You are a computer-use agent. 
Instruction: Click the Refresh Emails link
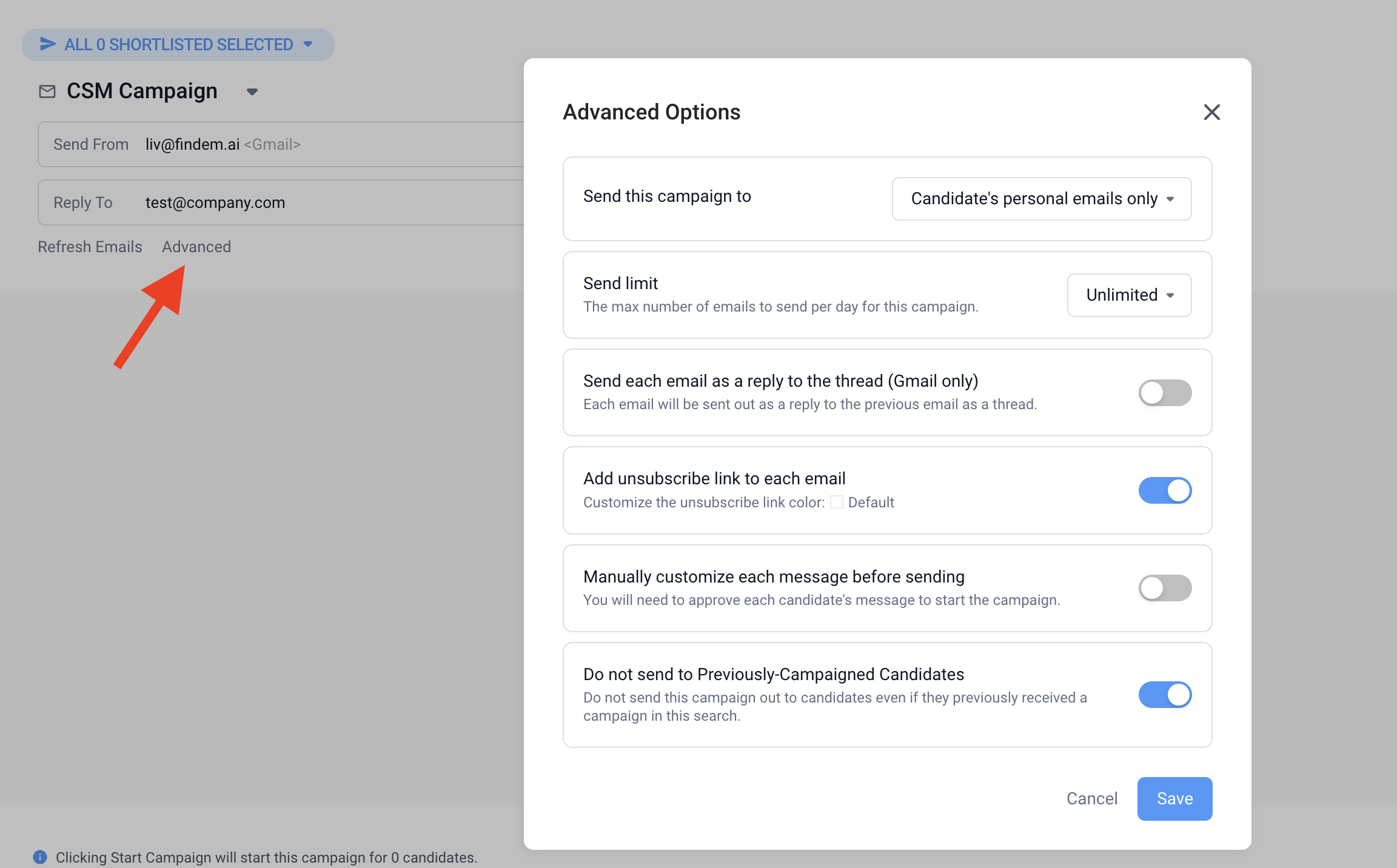[90, 247]
